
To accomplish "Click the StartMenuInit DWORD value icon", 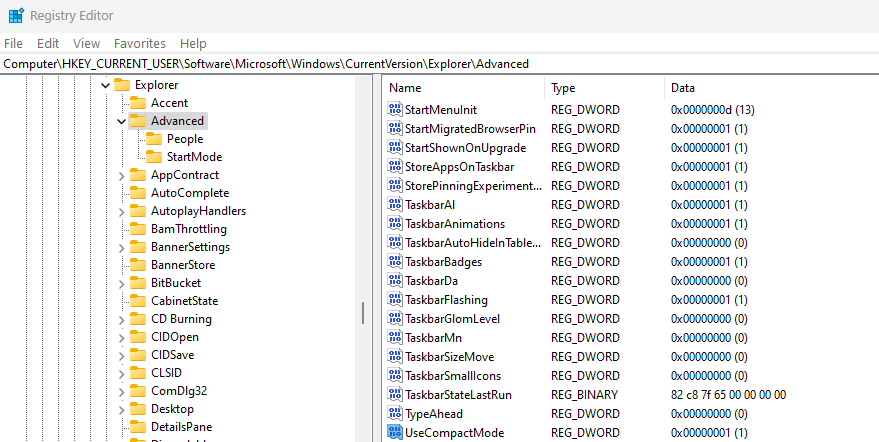I will (395, 109).
